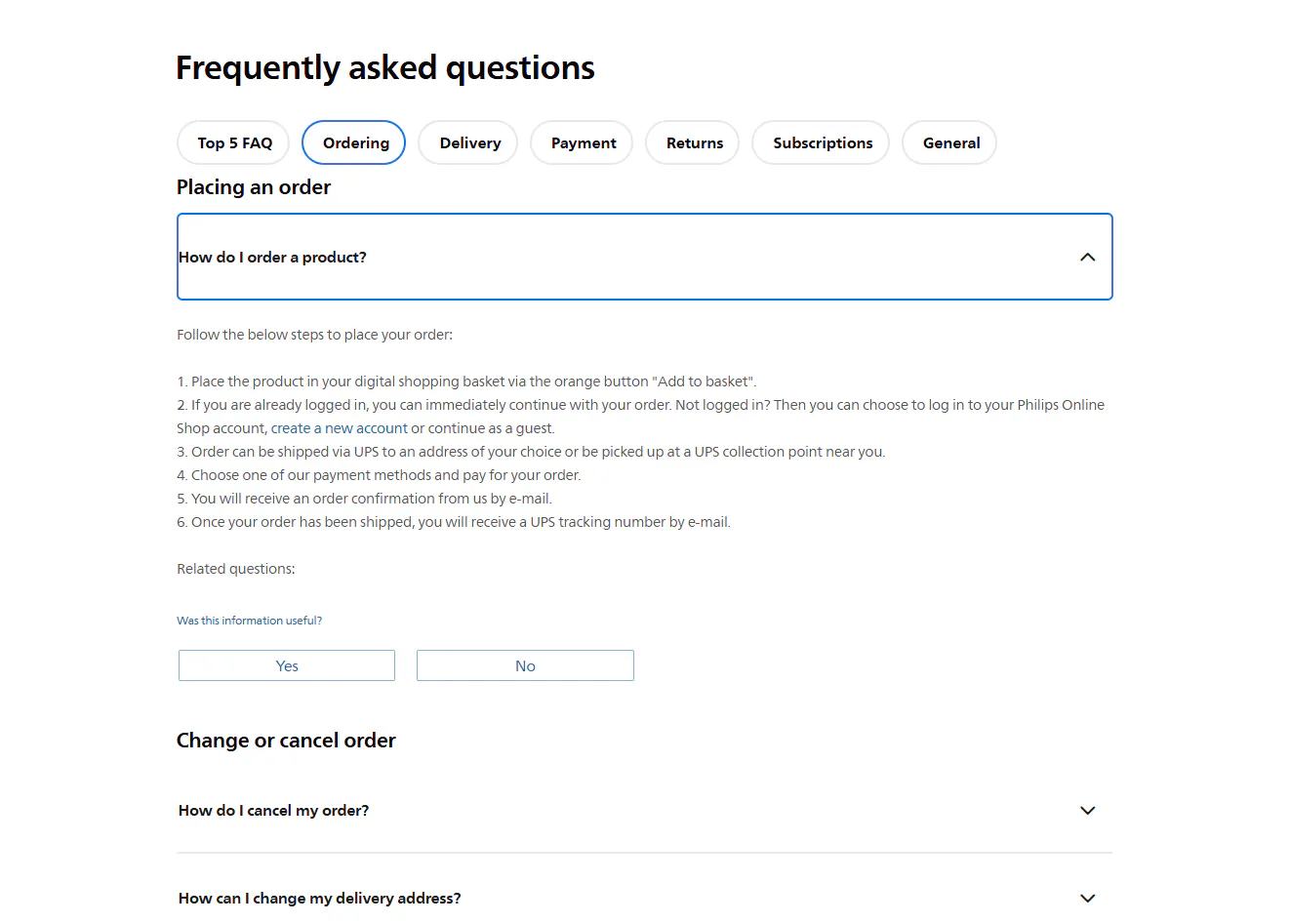Expand the cancel my order chevron
Screen dimensions: 1290x924
(x=1087, y=811)
